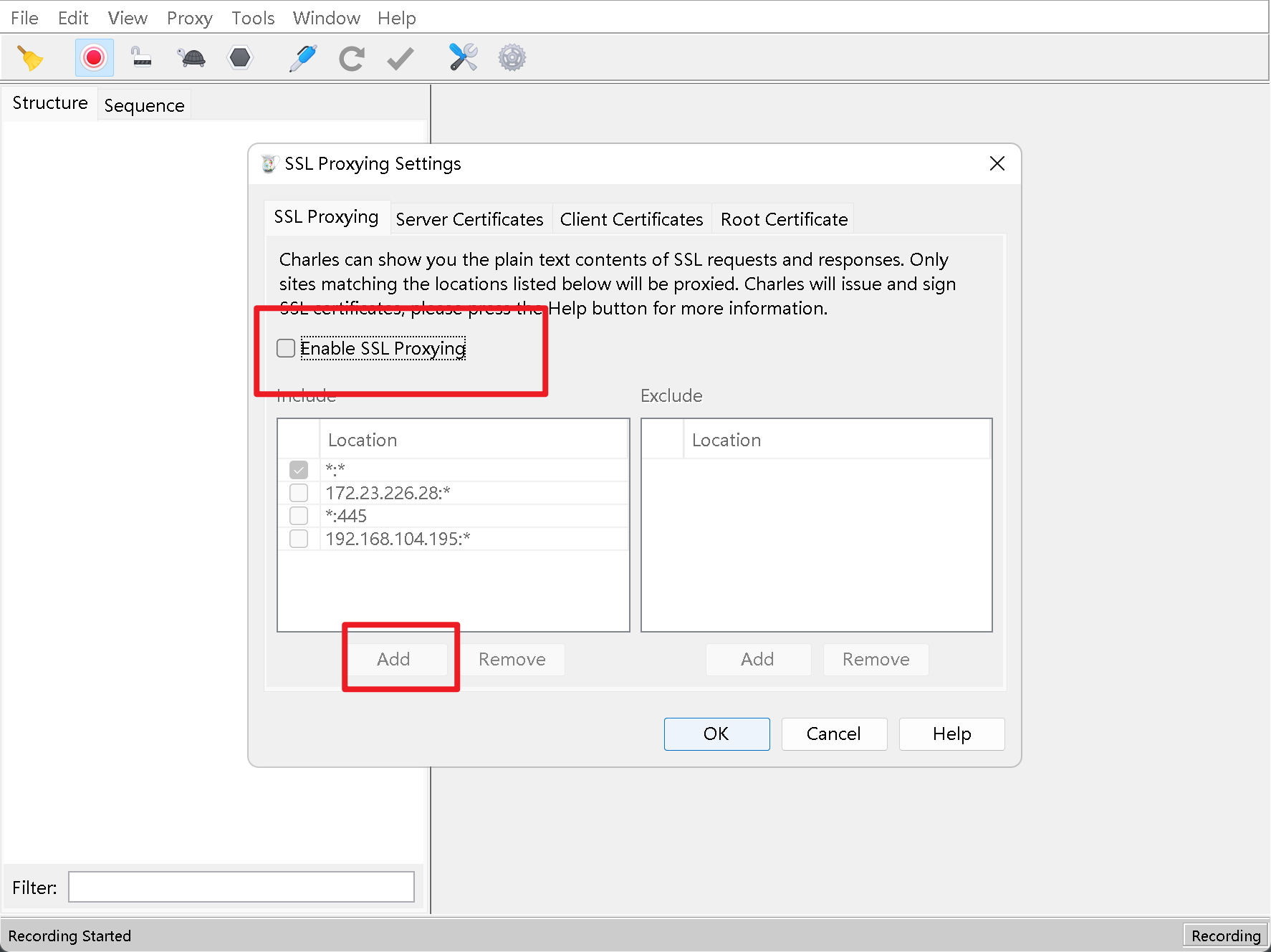Screen dimensions: 1271x952
Task: Switch to the Structure tab
Action: coord(50,103)
